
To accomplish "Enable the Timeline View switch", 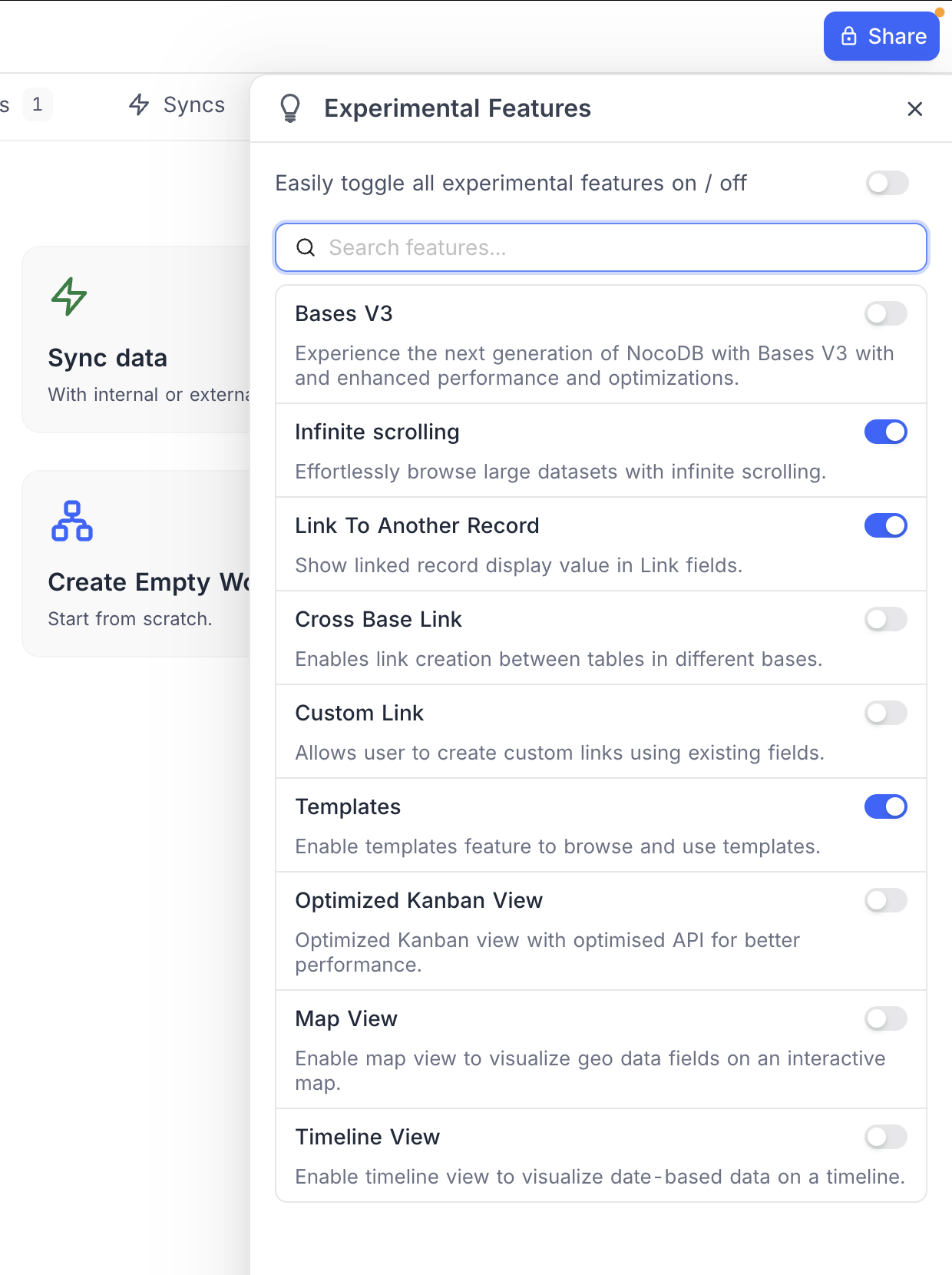I will 885,1137.
